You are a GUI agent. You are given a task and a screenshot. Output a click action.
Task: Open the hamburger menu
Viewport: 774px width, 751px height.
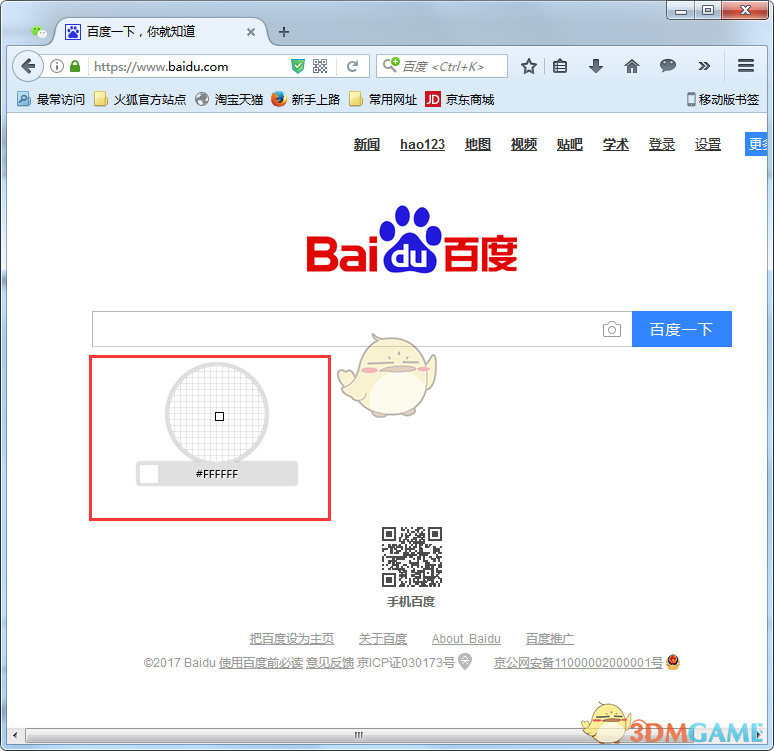(745, 66)
